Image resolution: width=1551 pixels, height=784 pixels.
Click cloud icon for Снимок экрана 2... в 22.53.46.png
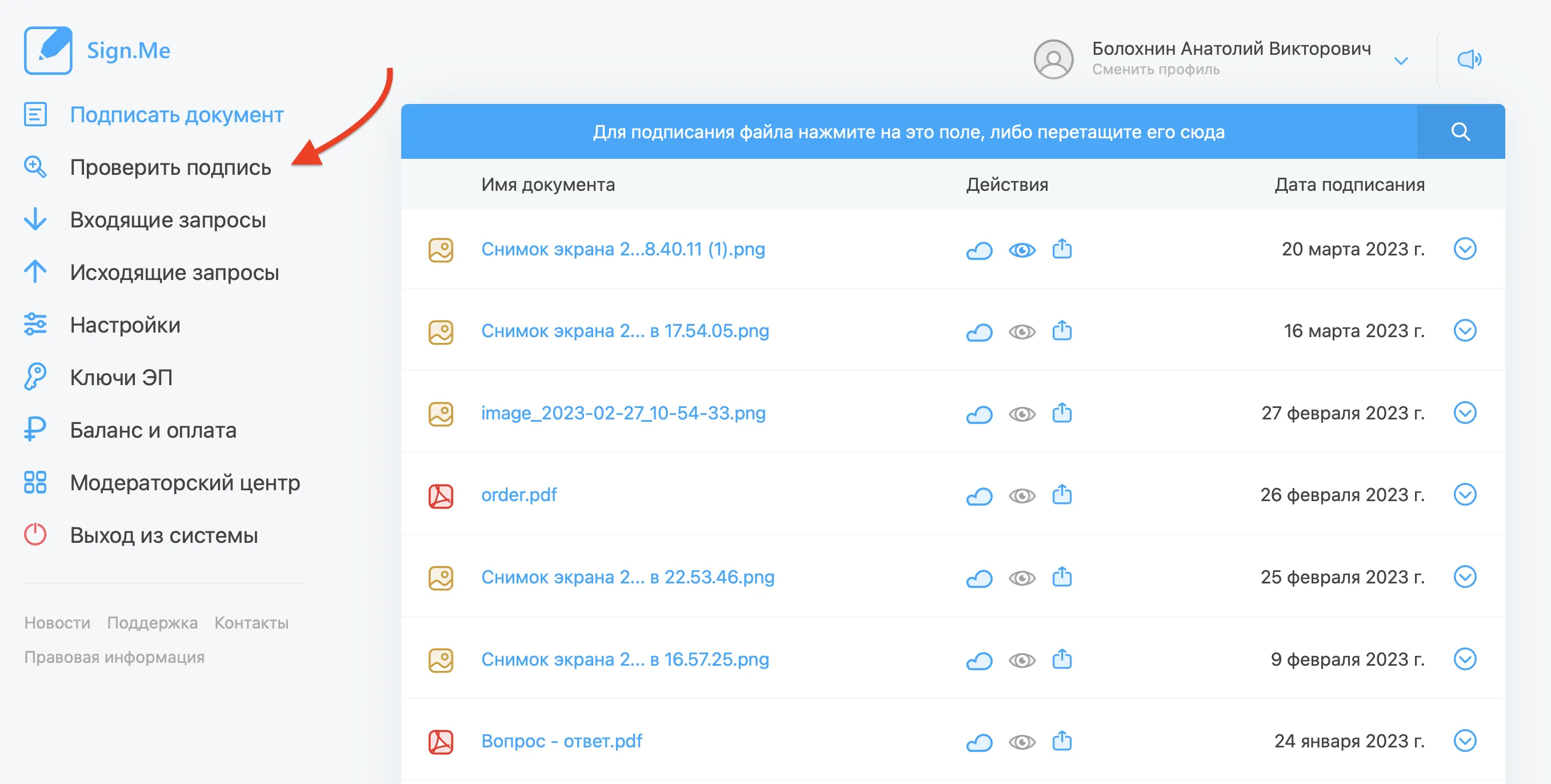pos(979,579)
